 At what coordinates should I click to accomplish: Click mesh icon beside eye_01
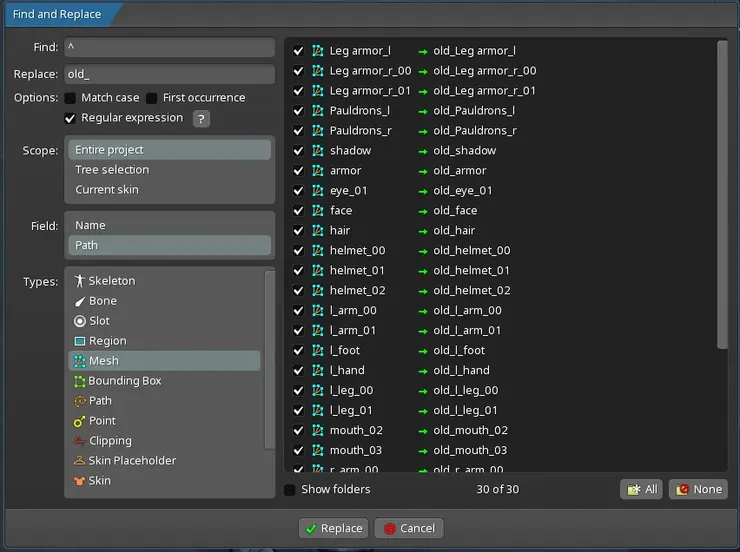pos(318,191)
